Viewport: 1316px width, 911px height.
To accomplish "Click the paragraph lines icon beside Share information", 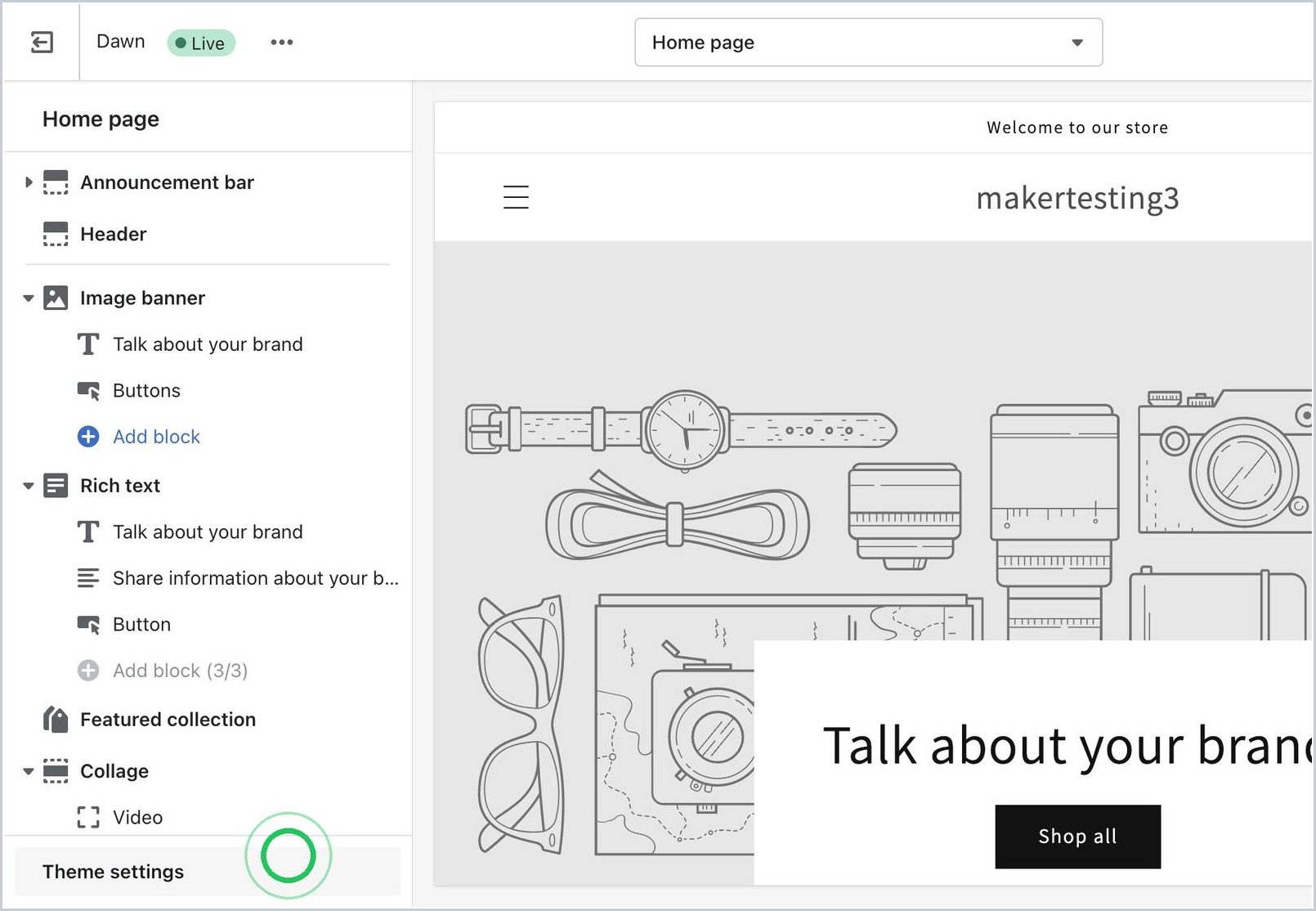I will coord(88,578).
